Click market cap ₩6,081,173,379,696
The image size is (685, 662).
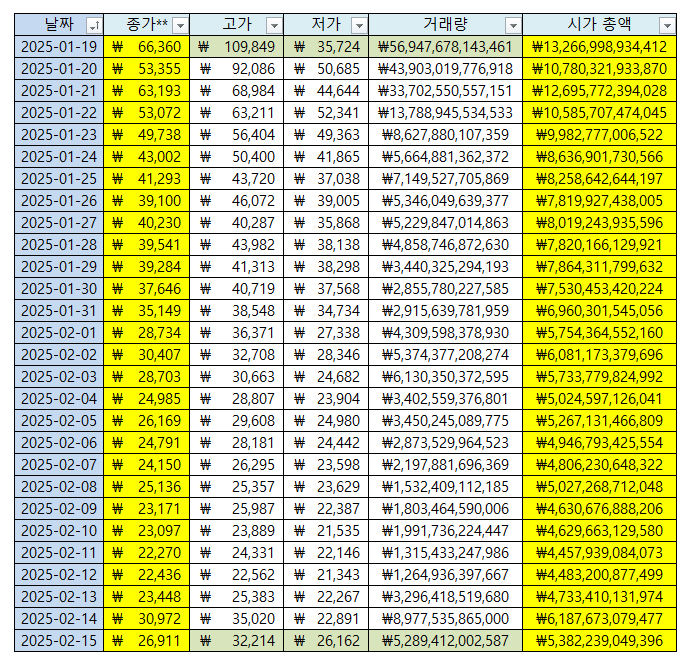[599, 354]
